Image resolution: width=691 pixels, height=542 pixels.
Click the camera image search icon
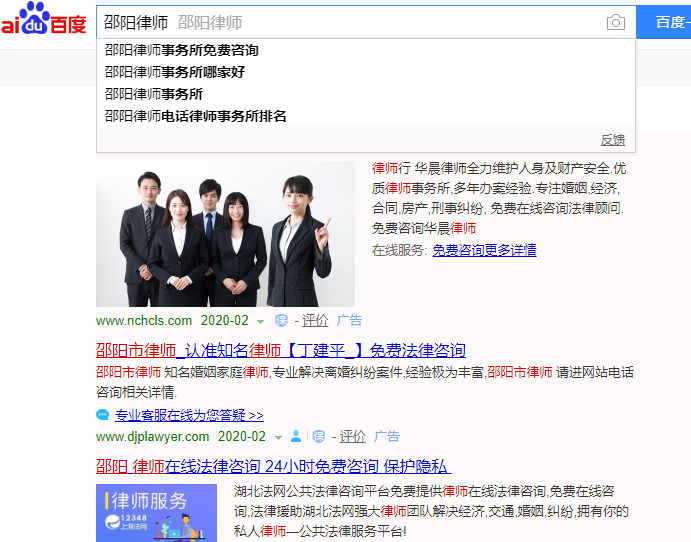[x=616, y=23]
